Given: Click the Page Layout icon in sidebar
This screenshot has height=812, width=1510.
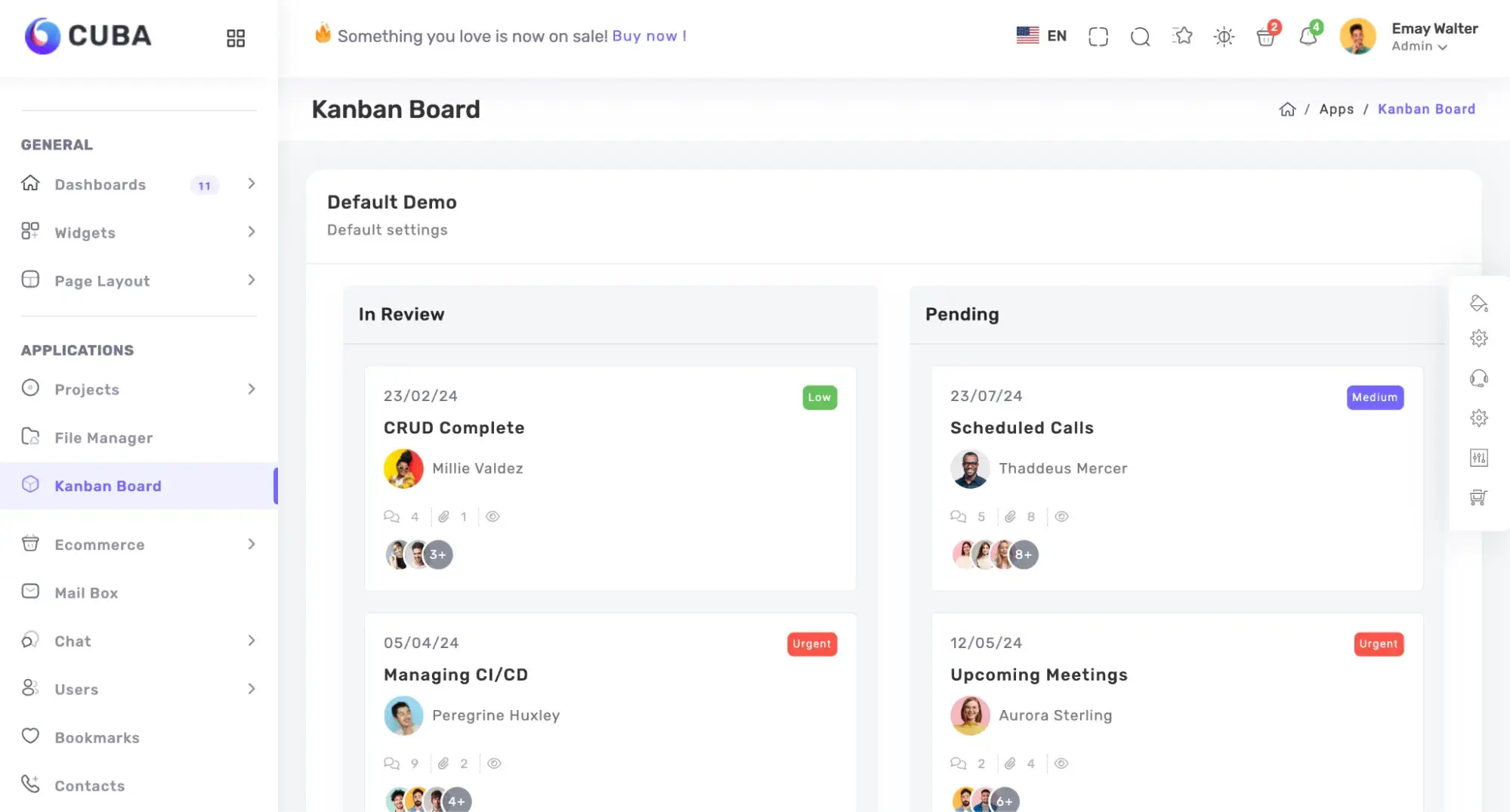Looking at the screenshot, I should (x=30, y=279).
